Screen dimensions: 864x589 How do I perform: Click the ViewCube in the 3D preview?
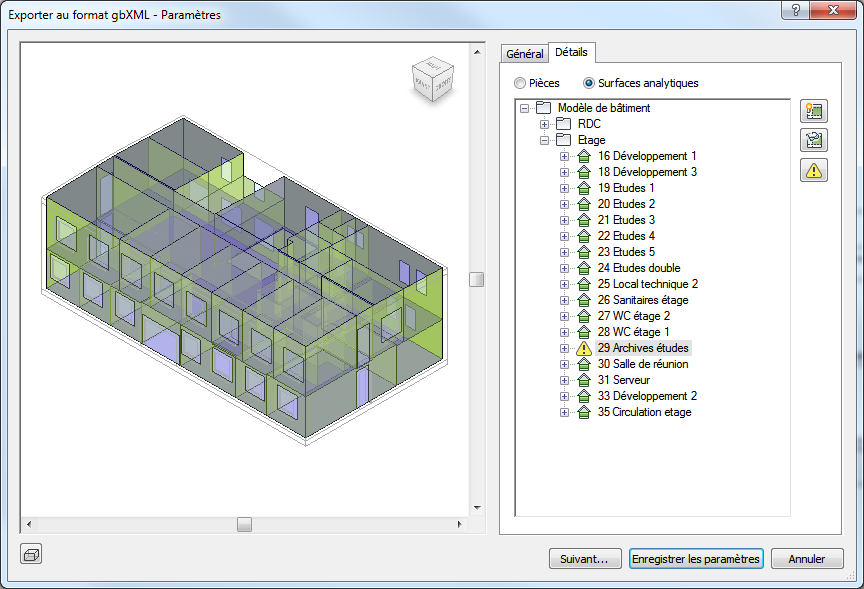tap(433, 79)
